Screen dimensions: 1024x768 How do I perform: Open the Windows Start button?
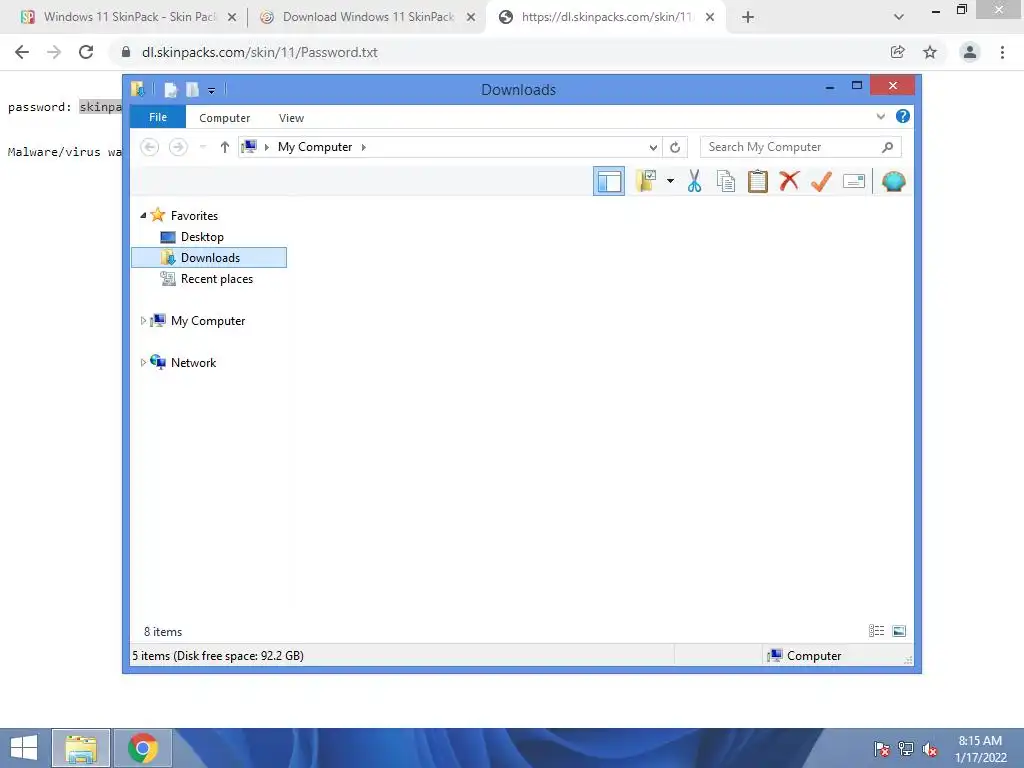coord(24,748)
